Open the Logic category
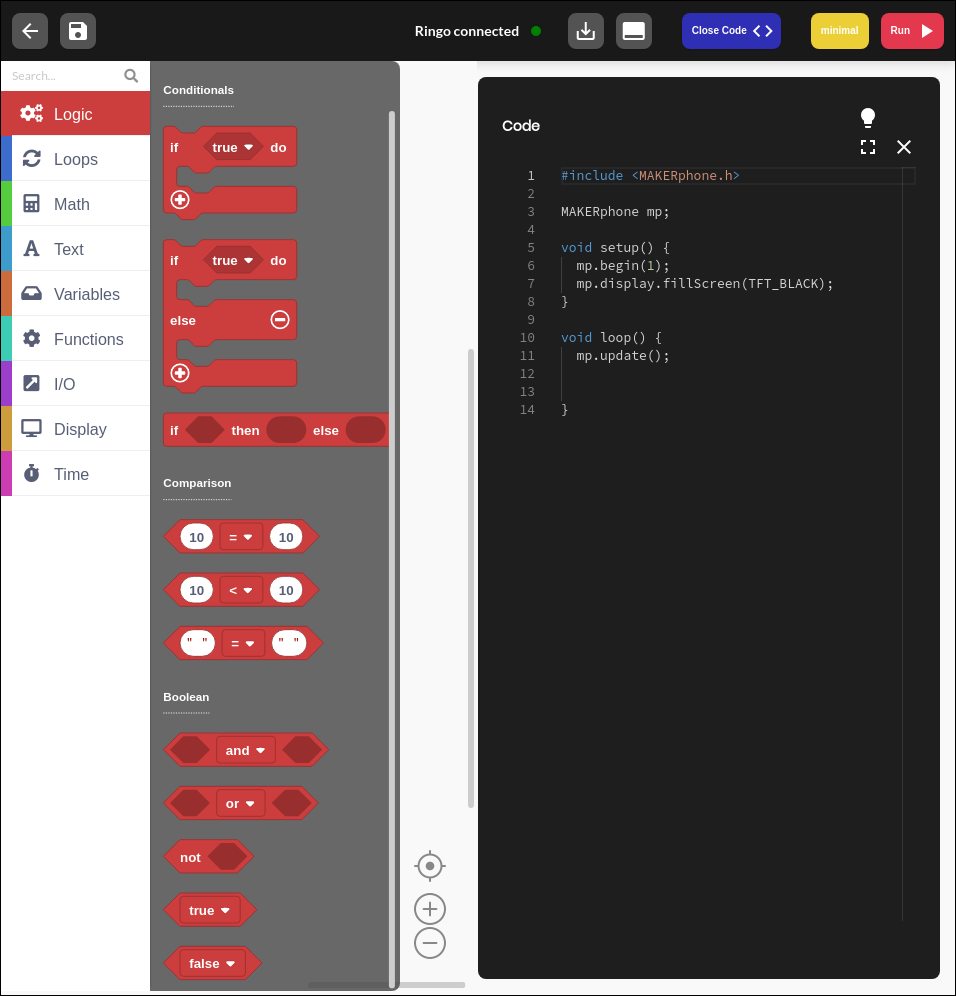Image resolution: width=956 pixels, height=996 pixels. 76,114
